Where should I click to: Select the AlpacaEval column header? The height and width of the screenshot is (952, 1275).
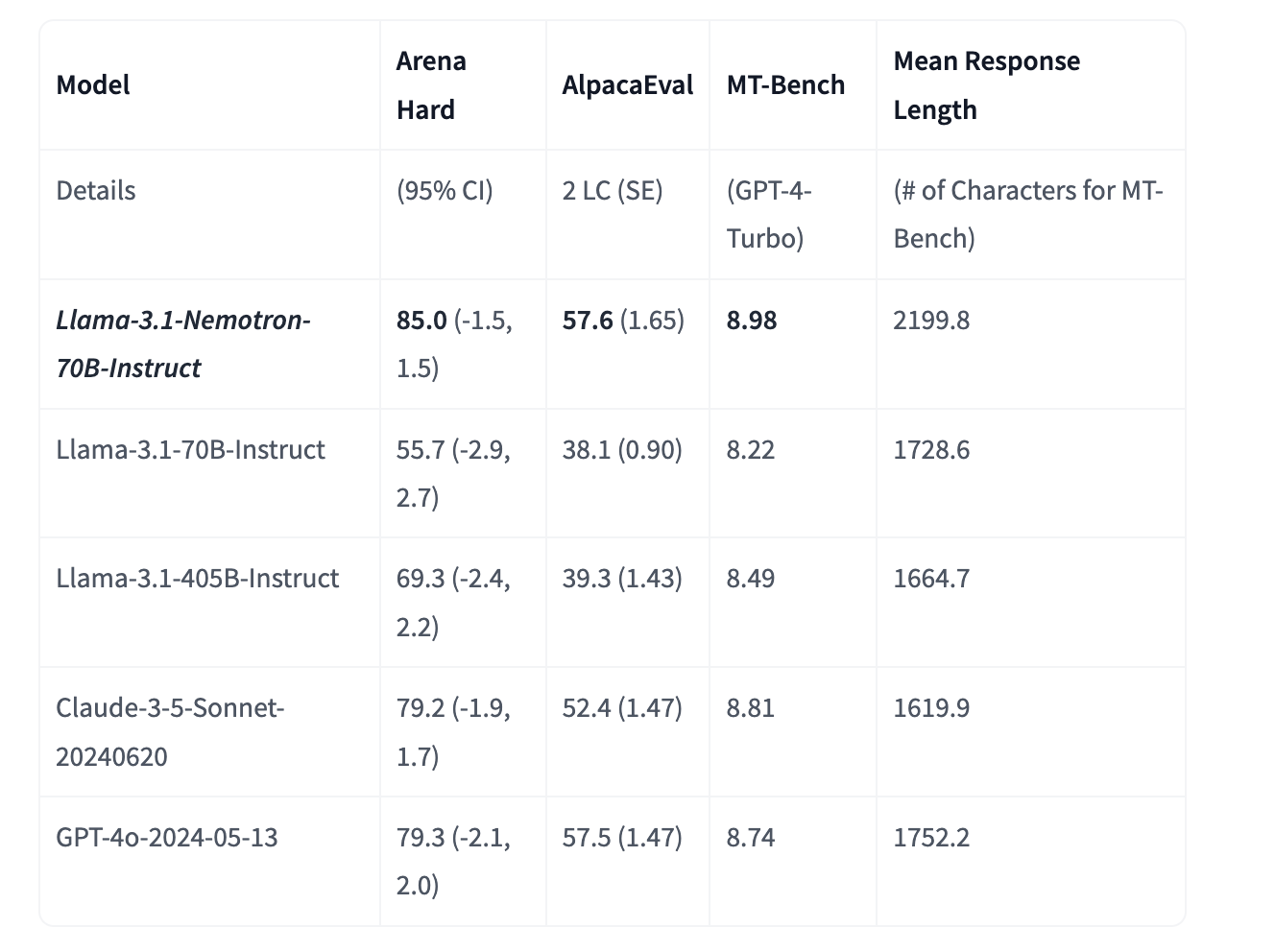pos(627,85)
